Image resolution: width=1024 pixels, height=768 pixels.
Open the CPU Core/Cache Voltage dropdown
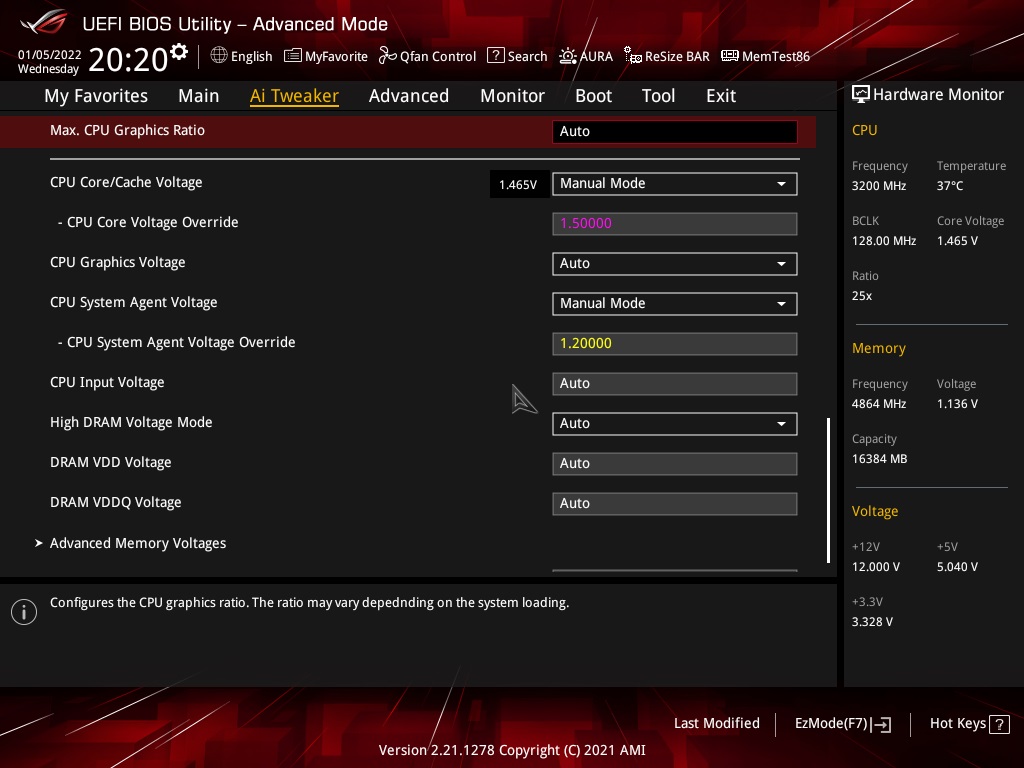coord(674,183)
